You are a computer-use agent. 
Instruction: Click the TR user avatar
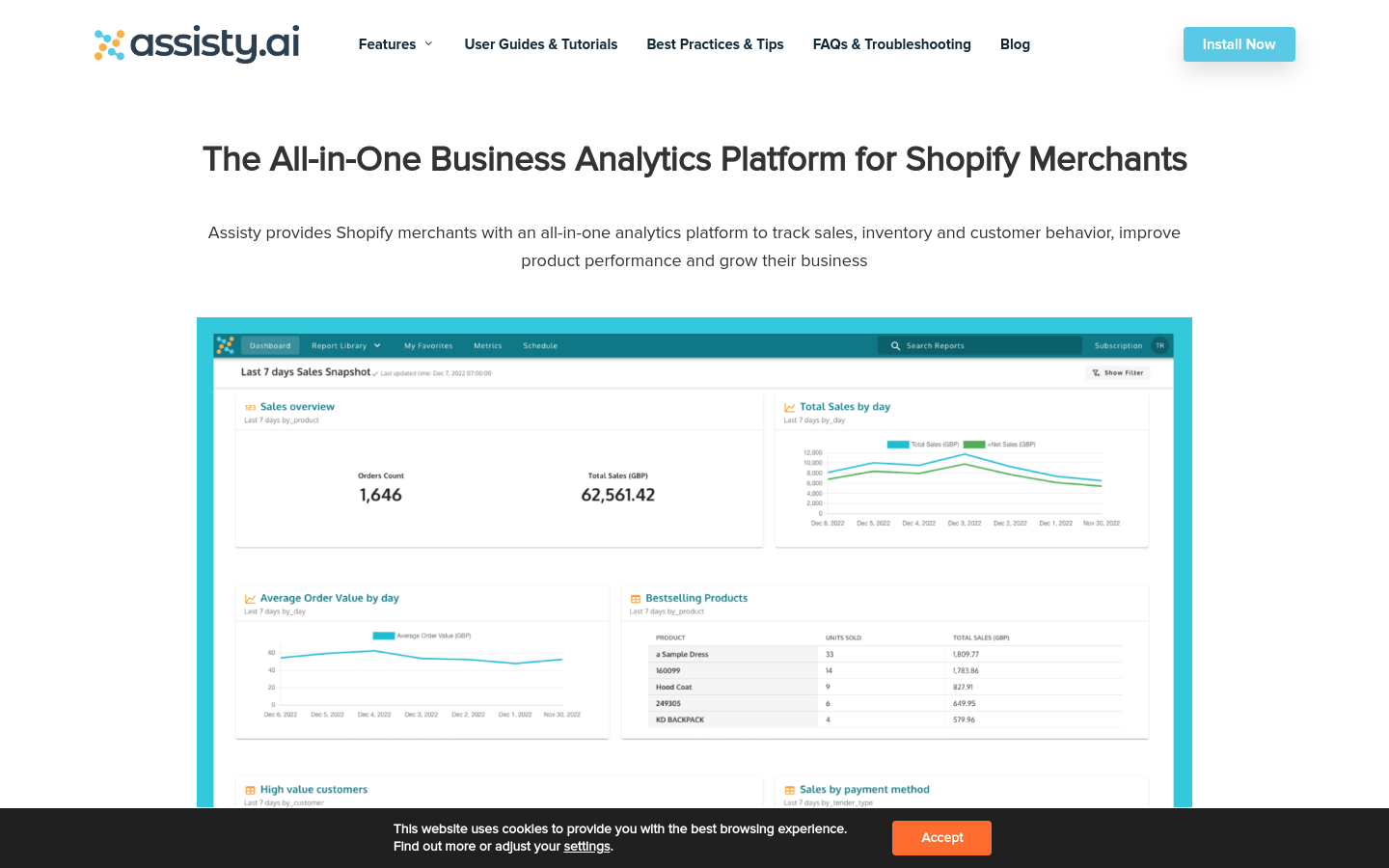pos(1159,345)
